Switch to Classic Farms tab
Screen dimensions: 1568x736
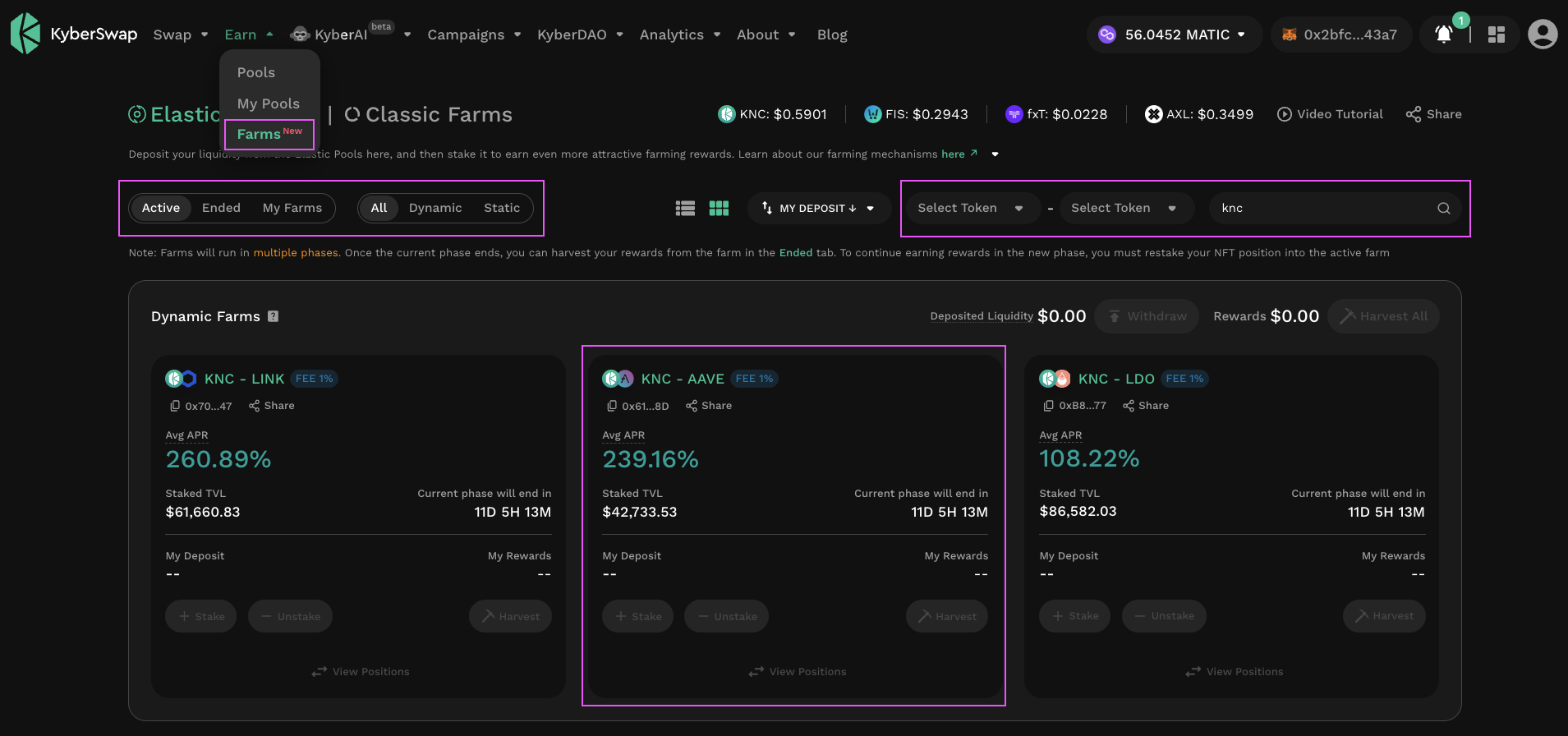pos(428,114)
